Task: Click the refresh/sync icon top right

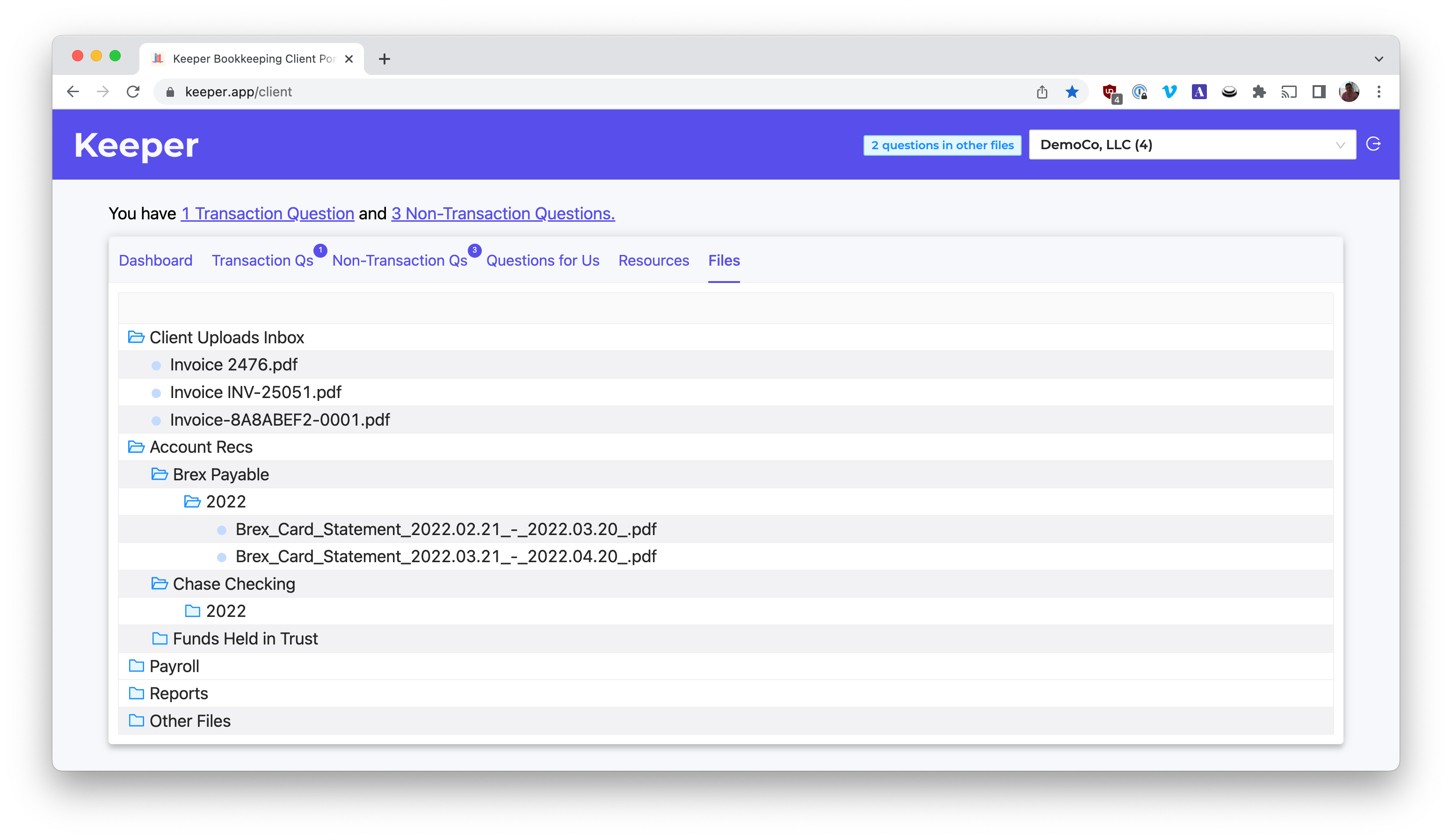Action: tap(1375, 144)
